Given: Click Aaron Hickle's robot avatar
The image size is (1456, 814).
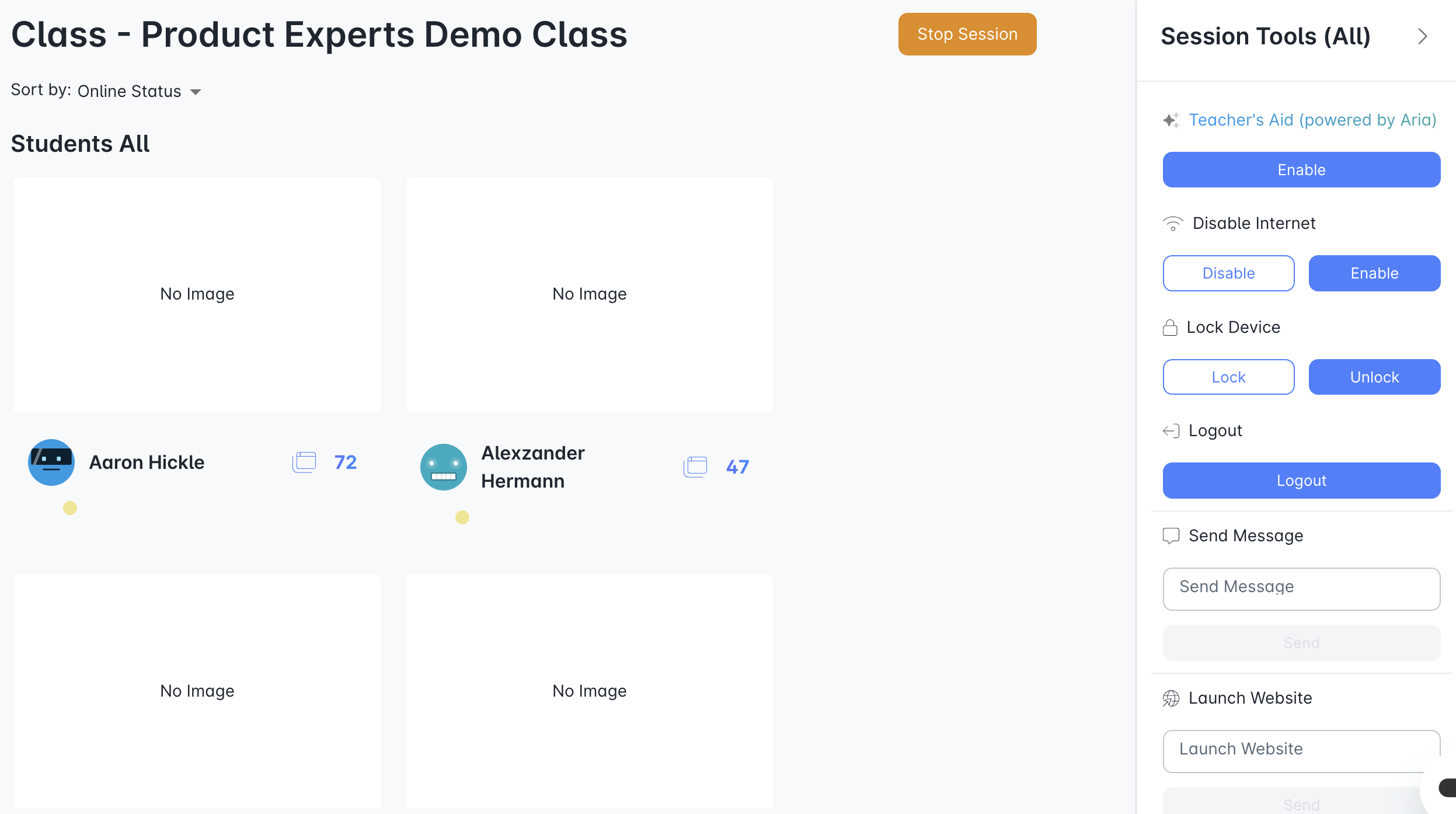Looking at the screenshot, I should [x=51, y=462].
